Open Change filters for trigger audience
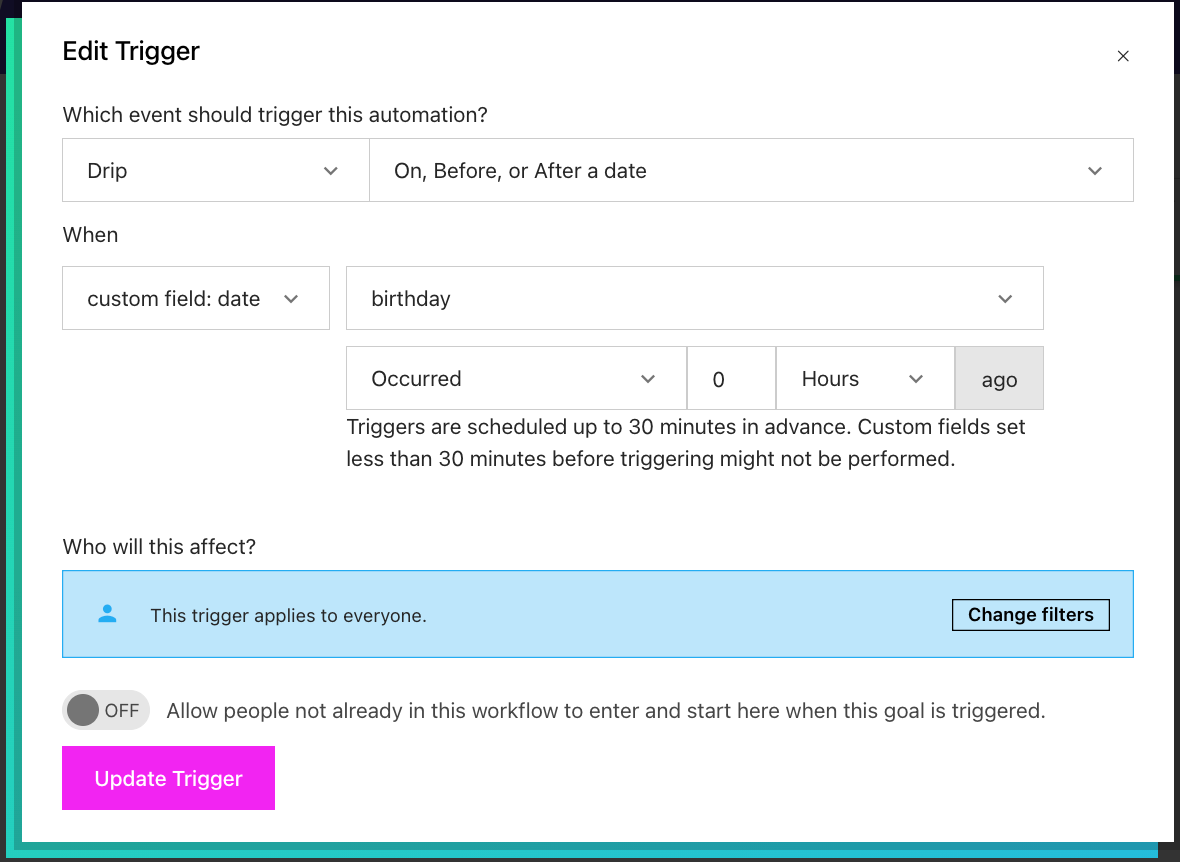The image size is (1180, 862). (x=1030, y=614)
